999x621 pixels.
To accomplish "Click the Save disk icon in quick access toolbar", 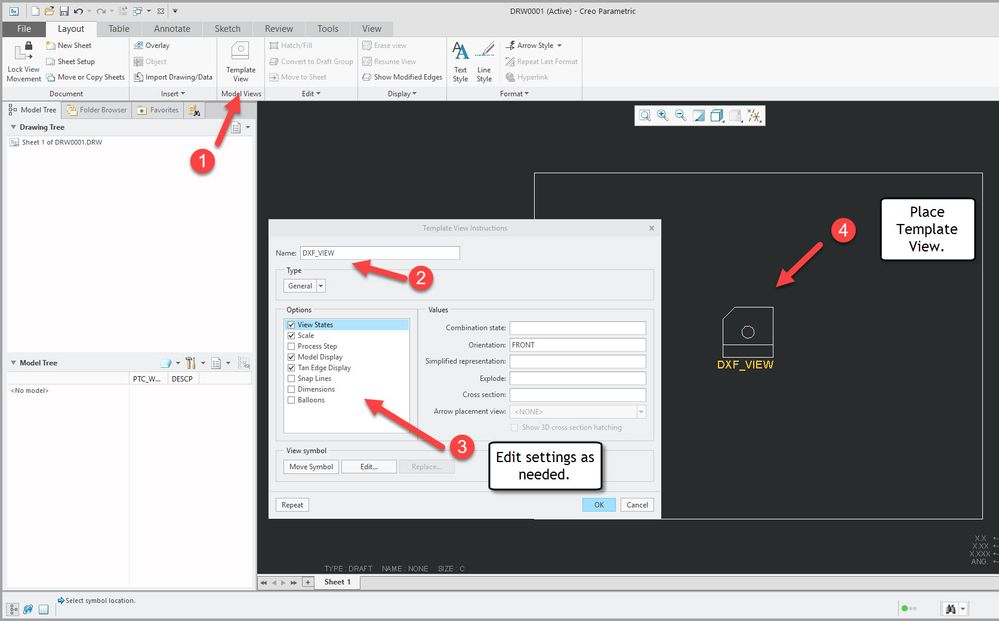I will 64,11.
